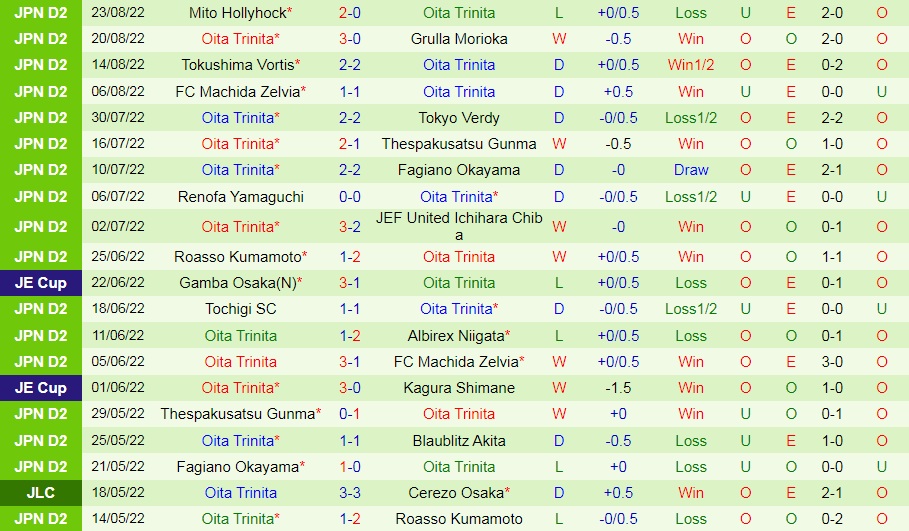
Task: Open Tokushima Vortis team page
Action: click(237, 65)
